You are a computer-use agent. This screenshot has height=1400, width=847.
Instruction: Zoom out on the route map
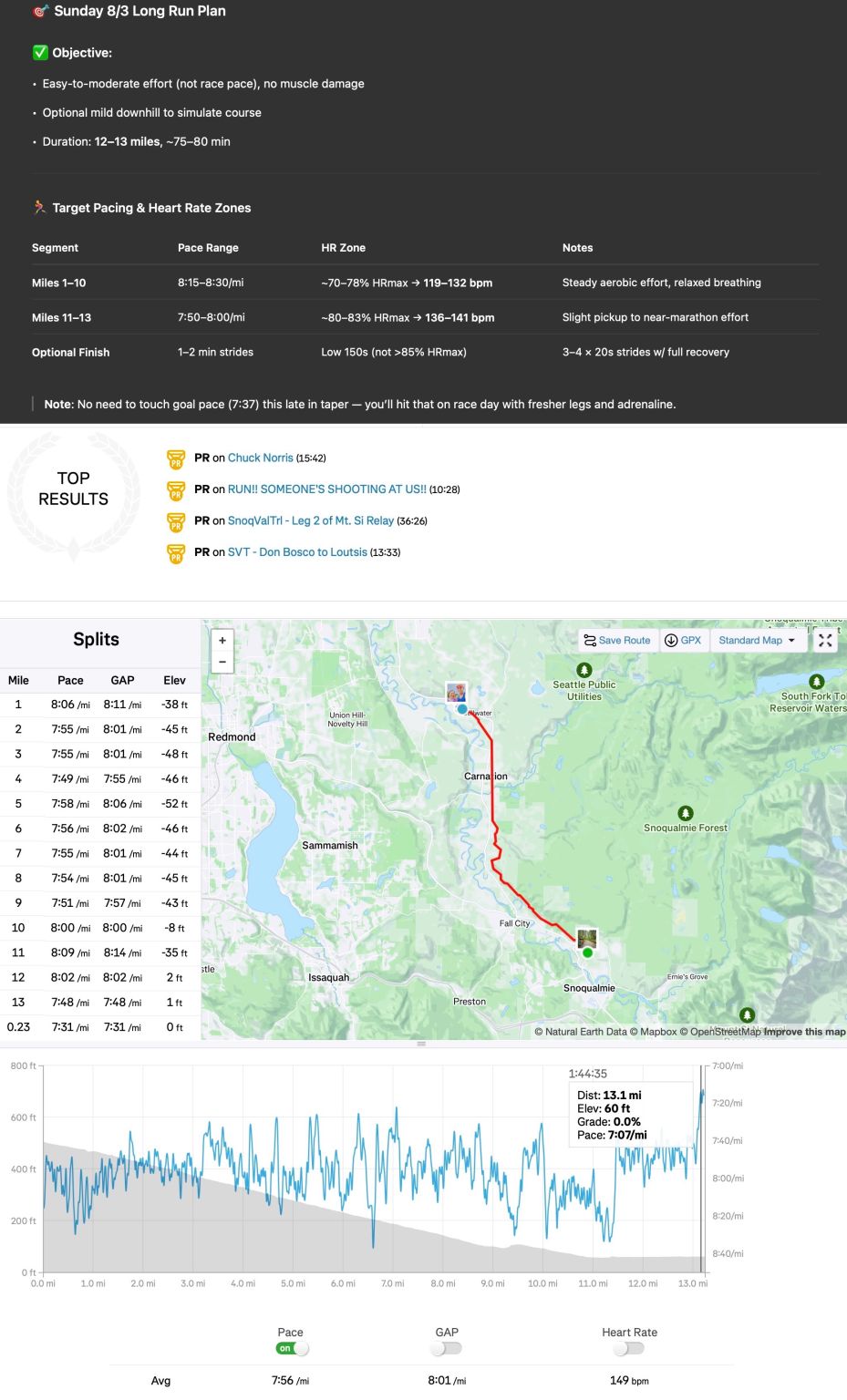(x=222, y=663)
